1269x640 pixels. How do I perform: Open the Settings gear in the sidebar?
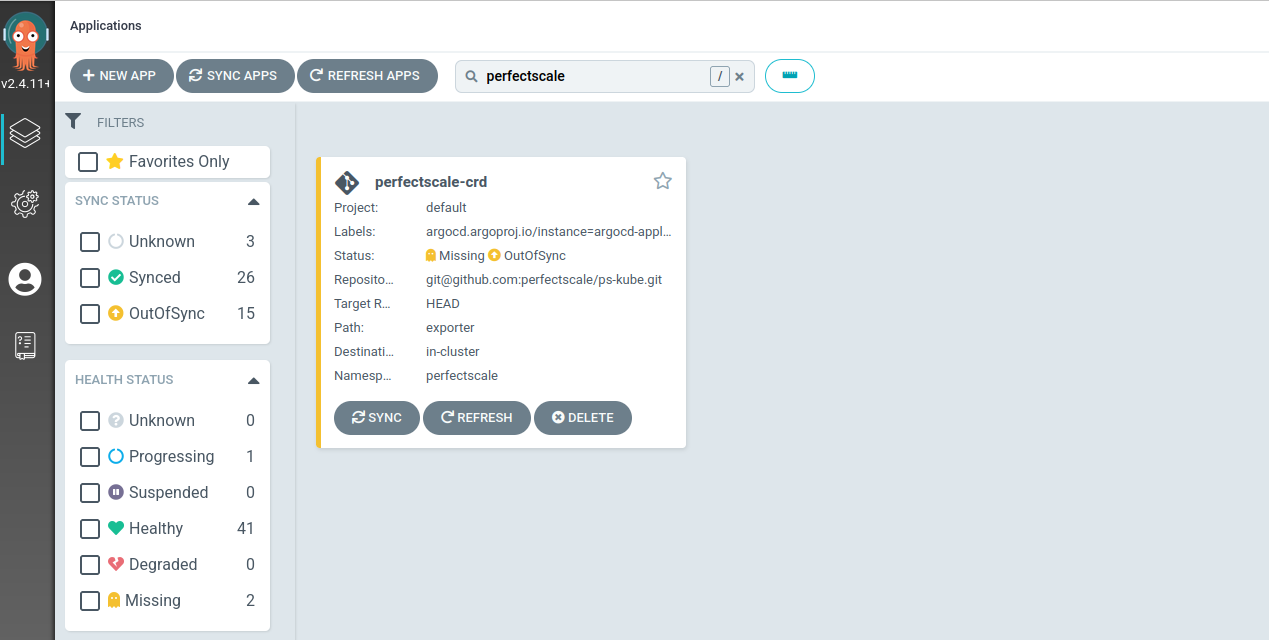click(x=25, y=204)
